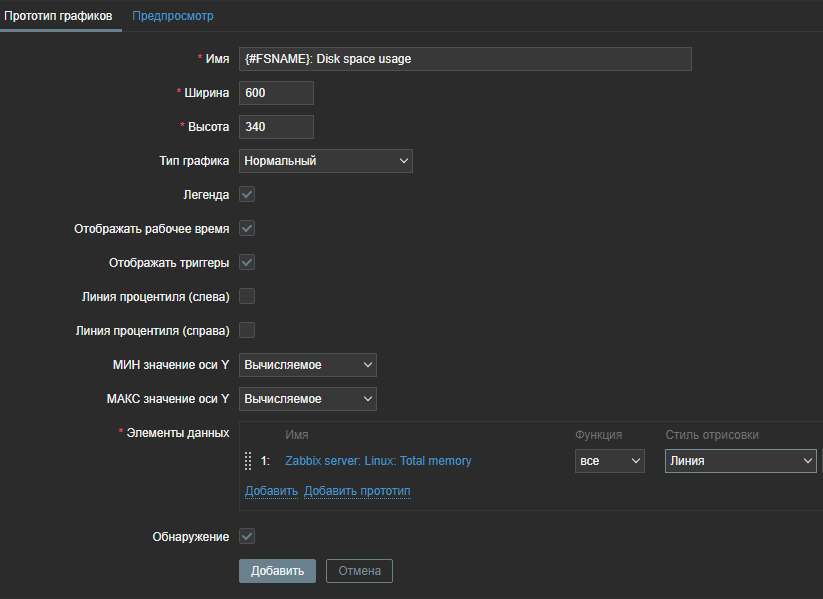Toggle the Легенда checkbox
The height and width of the screenshot is (599, 823).
point(247,194)
